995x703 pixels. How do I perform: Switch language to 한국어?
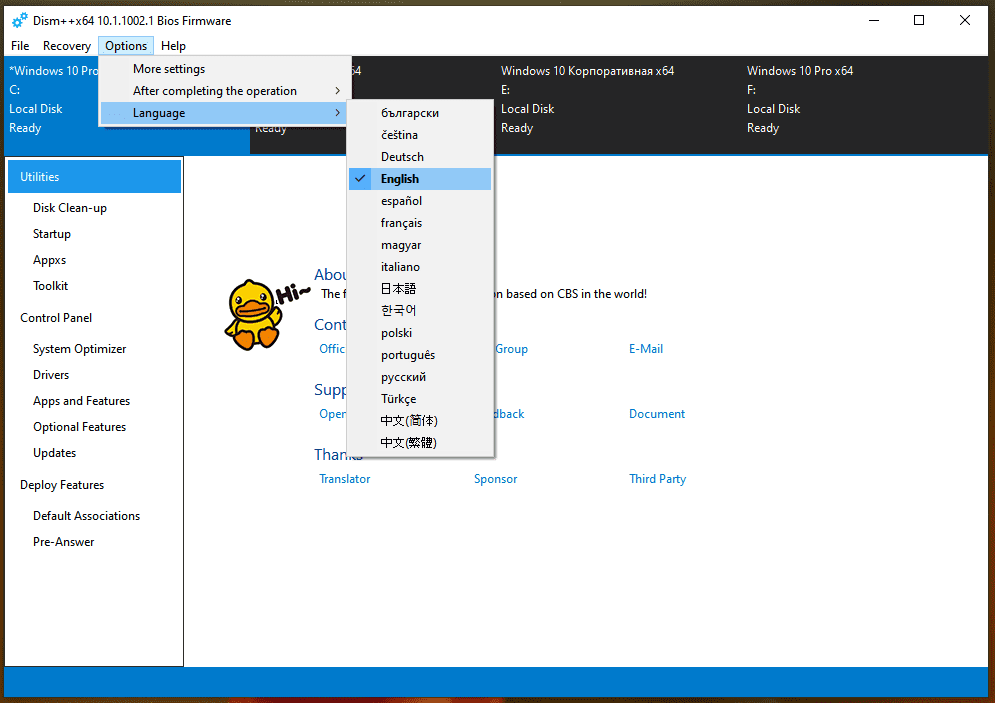pyautogui.click(x=420, y=310)
